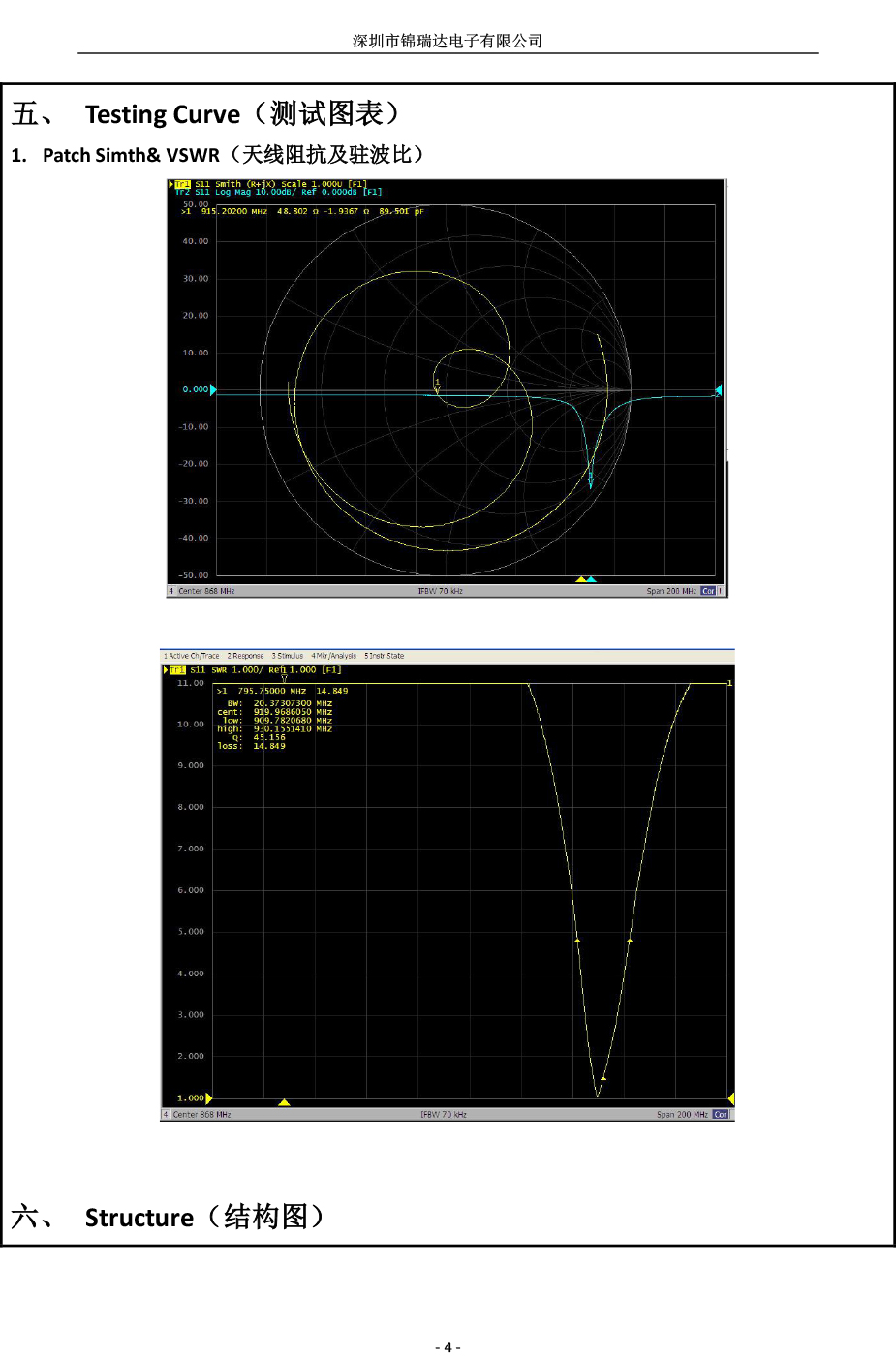Select the right bandwidth marker on the SWR trace
Screen dimensions: 896x1360
coord(630,940)
